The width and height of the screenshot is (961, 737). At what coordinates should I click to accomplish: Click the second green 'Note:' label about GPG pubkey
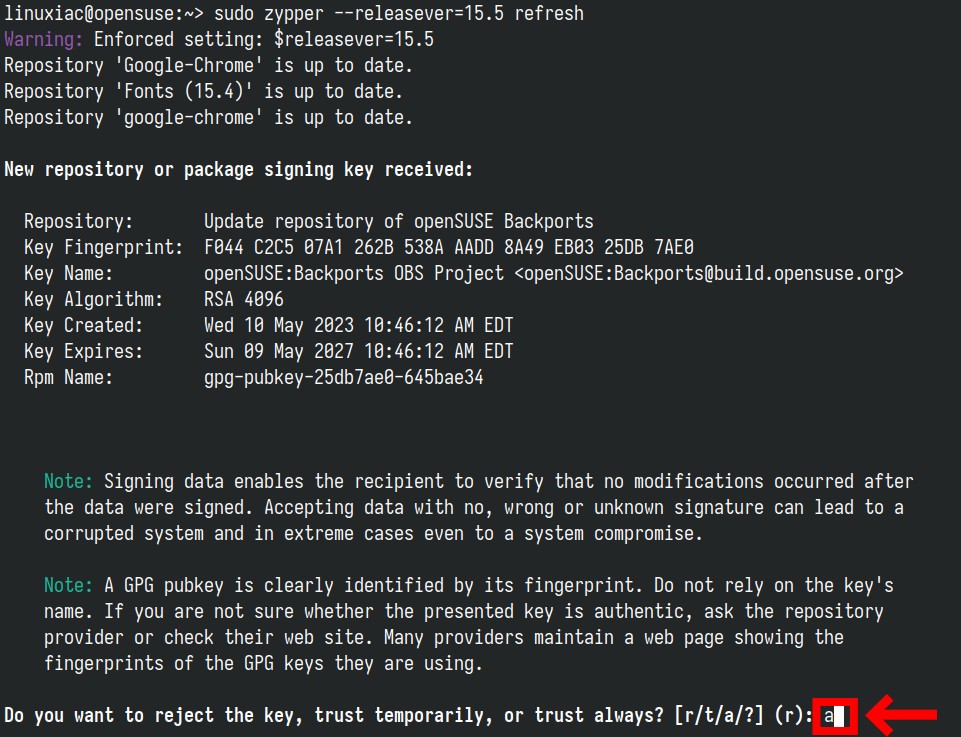click(x=68, y=585)
